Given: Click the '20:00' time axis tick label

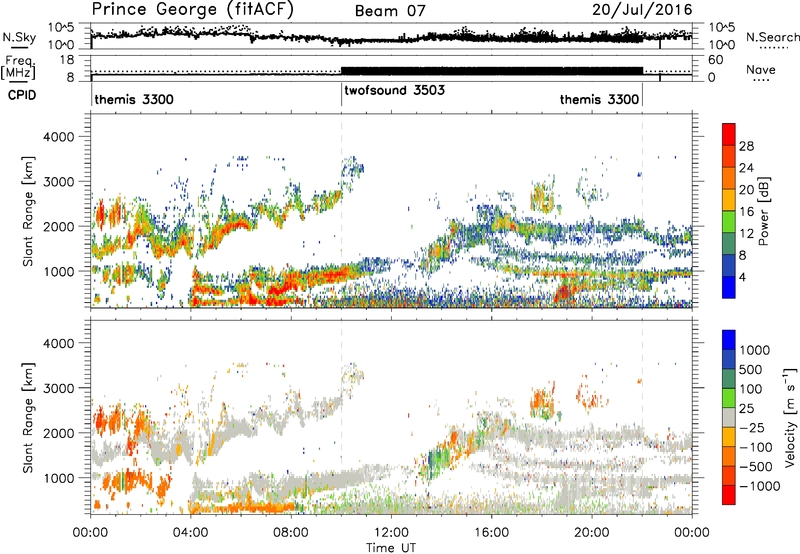Looking at the screenshot, I should pos(592,533).
